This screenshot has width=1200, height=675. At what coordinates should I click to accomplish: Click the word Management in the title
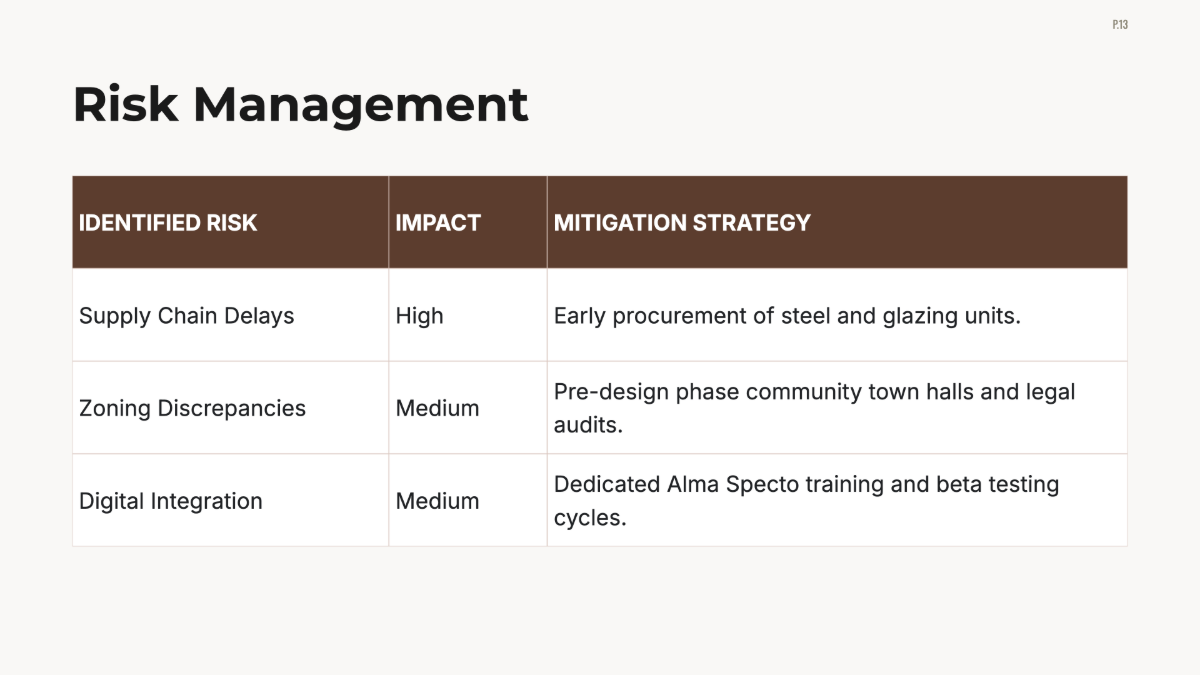[x=361, y=104]
